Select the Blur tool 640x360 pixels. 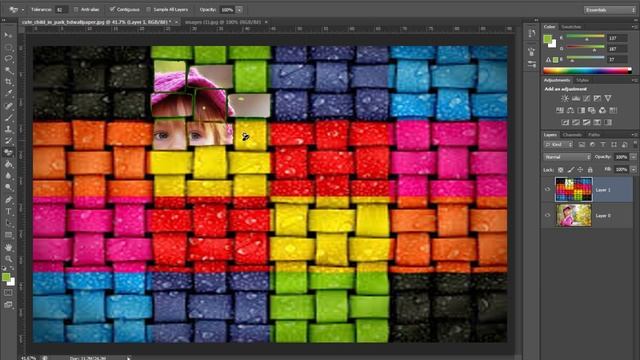8,176
